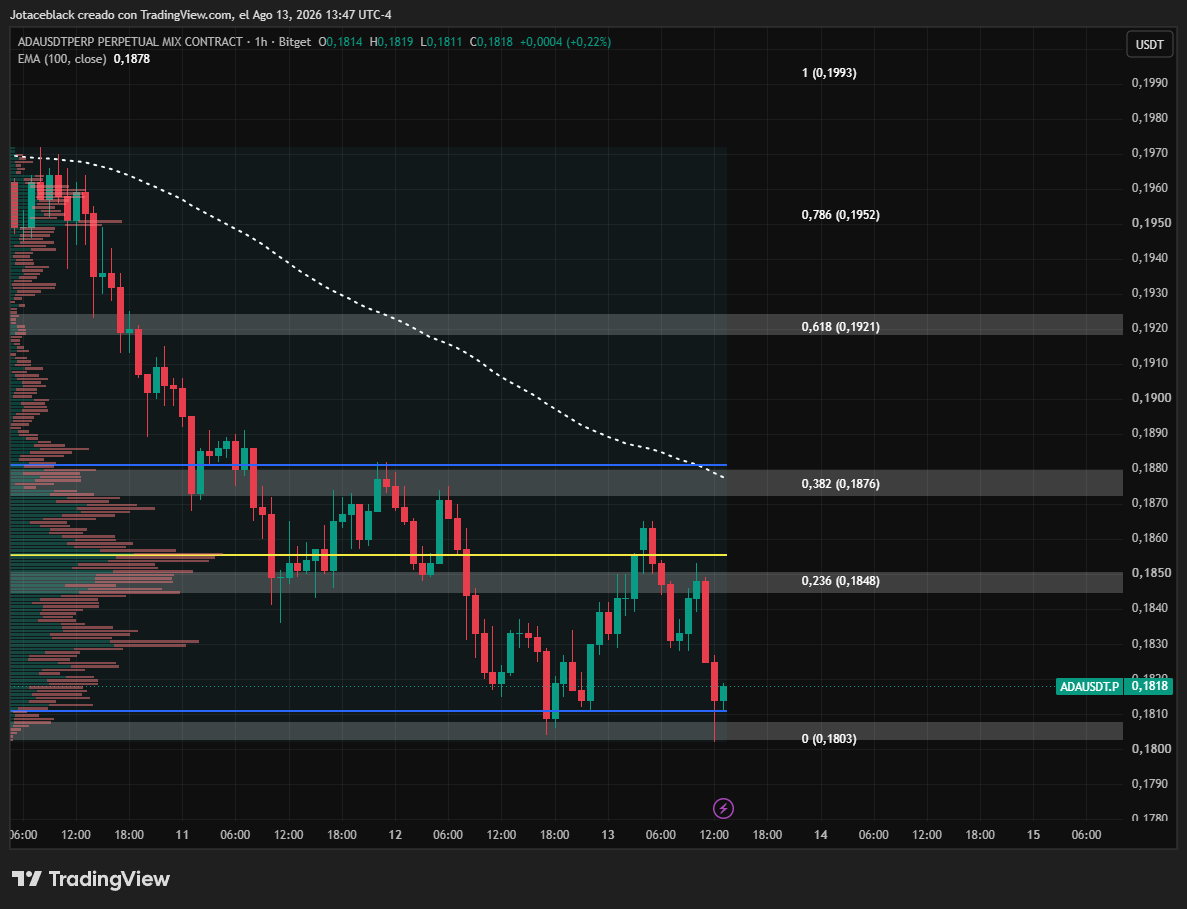Click the 0,1950 price axis label
The image size is (1187, 909).
1149,223
